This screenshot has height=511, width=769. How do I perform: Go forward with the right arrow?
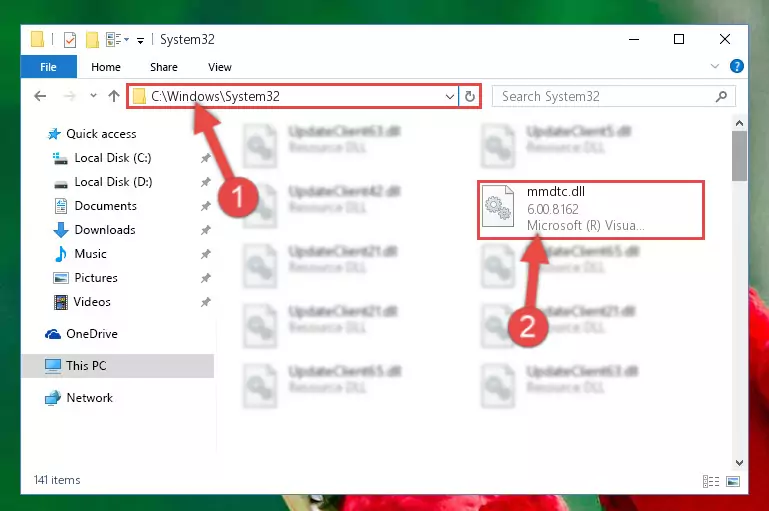tap(70, 96)
